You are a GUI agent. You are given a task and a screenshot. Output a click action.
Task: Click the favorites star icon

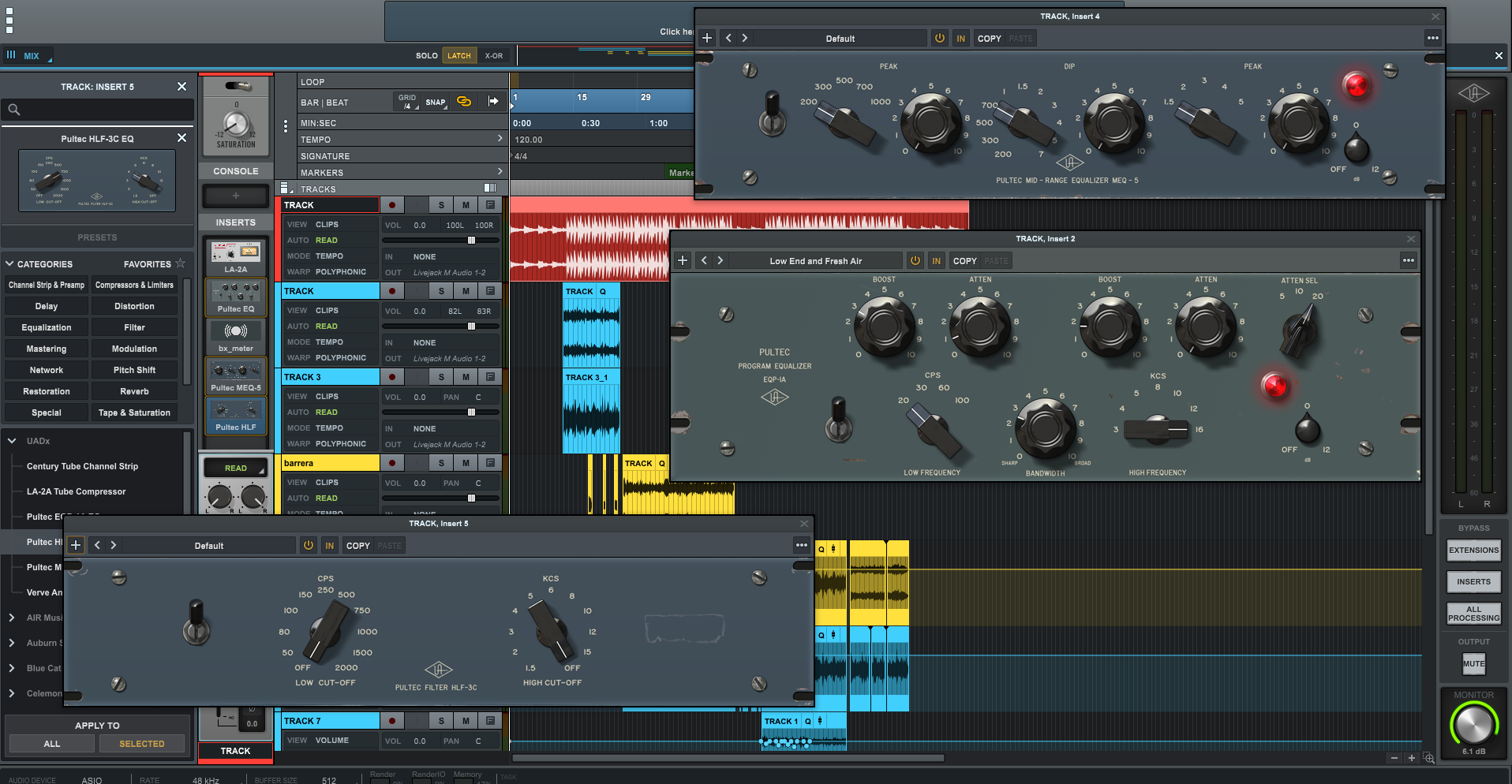[x=181, y=263]
